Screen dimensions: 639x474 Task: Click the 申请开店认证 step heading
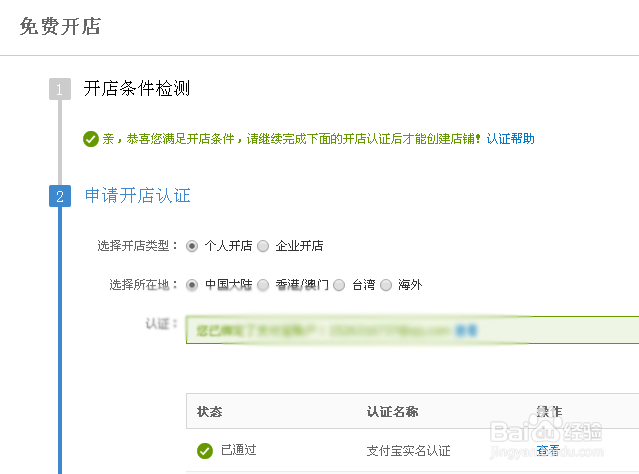pos(138,196)
